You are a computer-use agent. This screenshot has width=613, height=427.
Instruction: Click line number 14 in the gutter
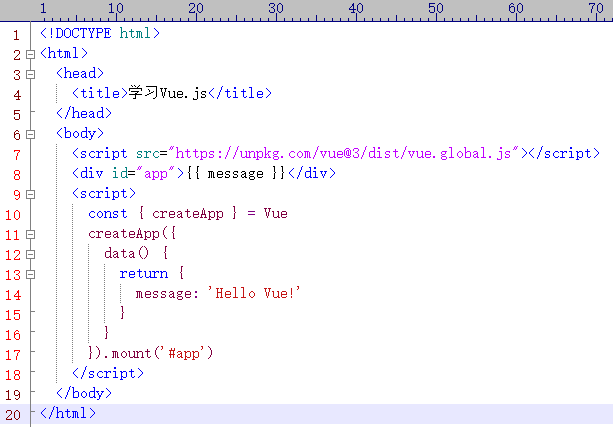click(x=13, y=294)
